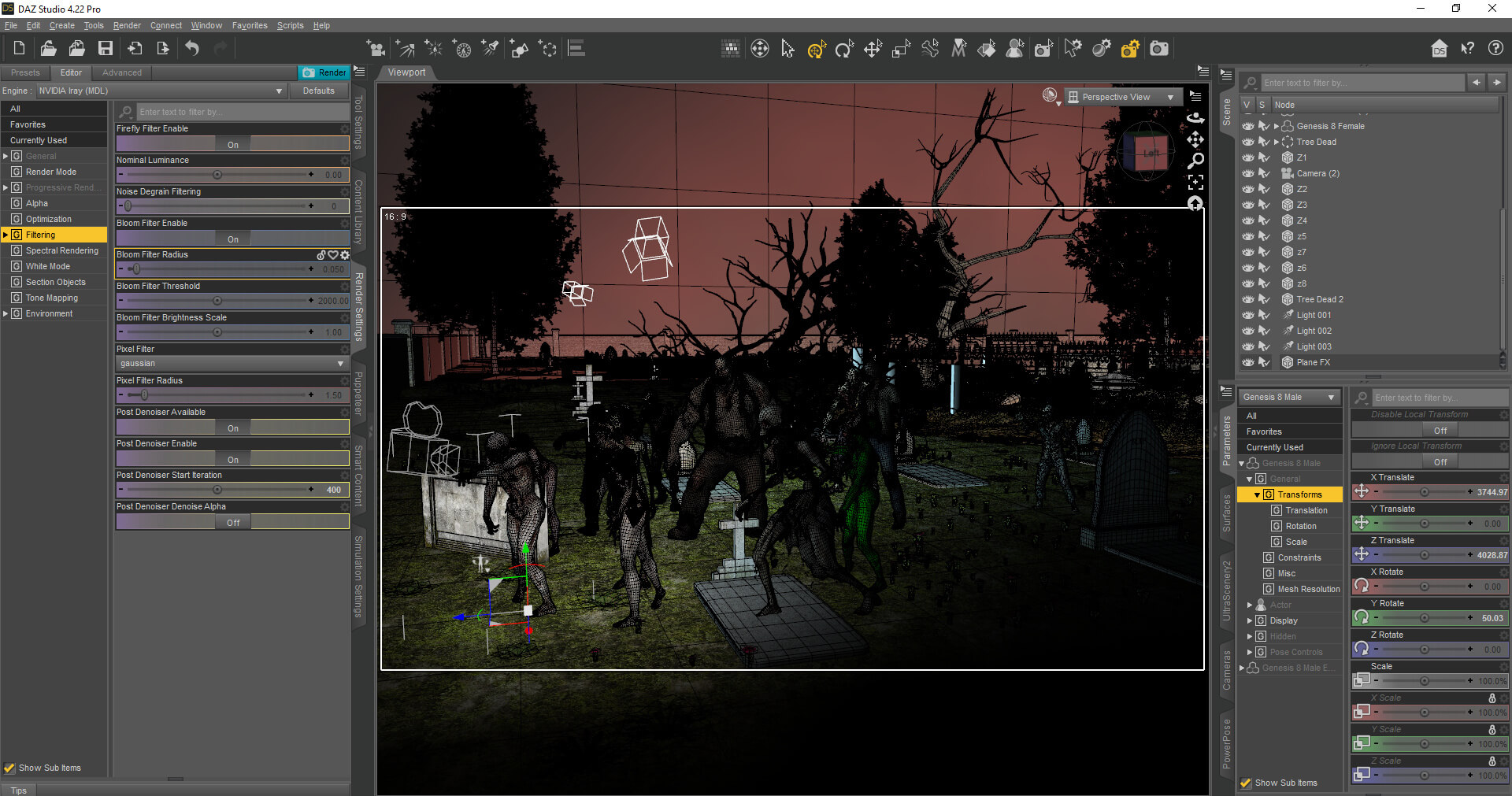The width and height of the screenshot is (1512, 796).
Task: Click the Bloom Filter Threshold slider
Action: tap(217, 301)
